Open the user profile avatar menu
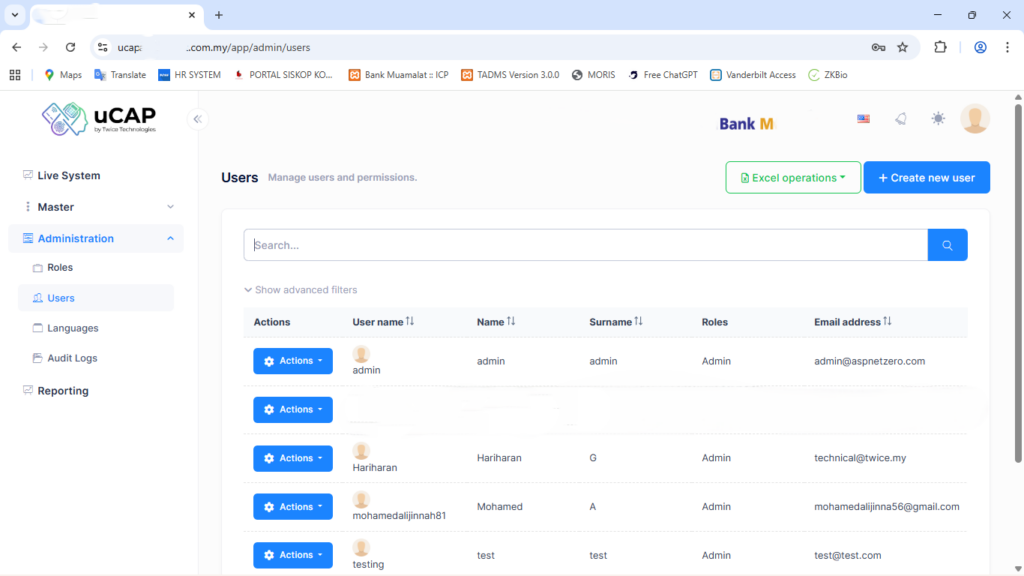 point(974,119)
